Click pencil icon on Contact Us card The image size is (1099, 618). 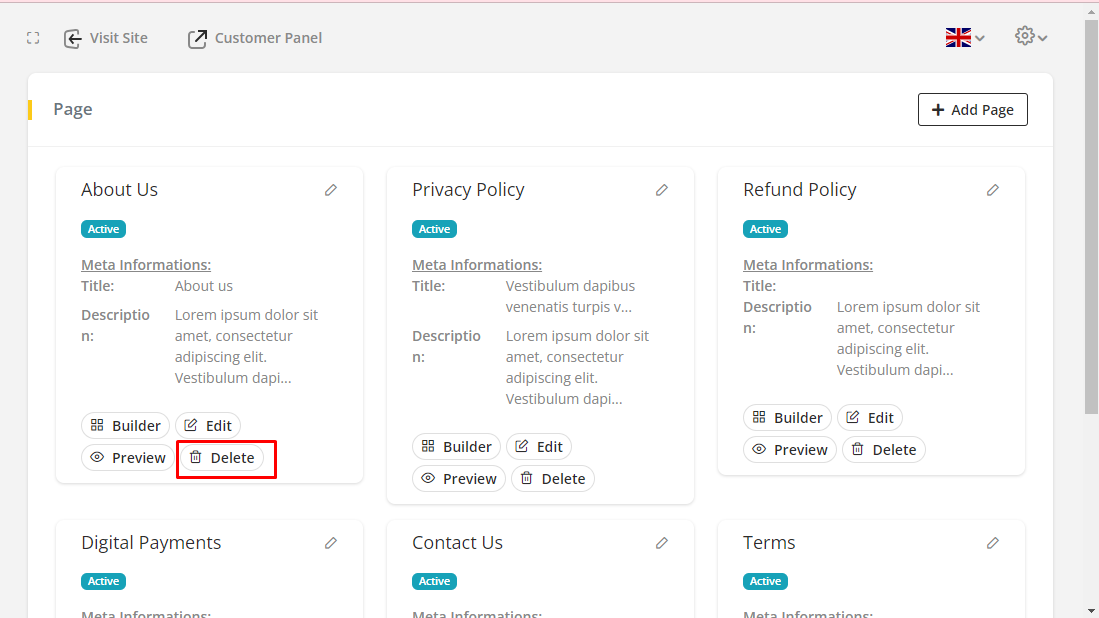point(662,543)
